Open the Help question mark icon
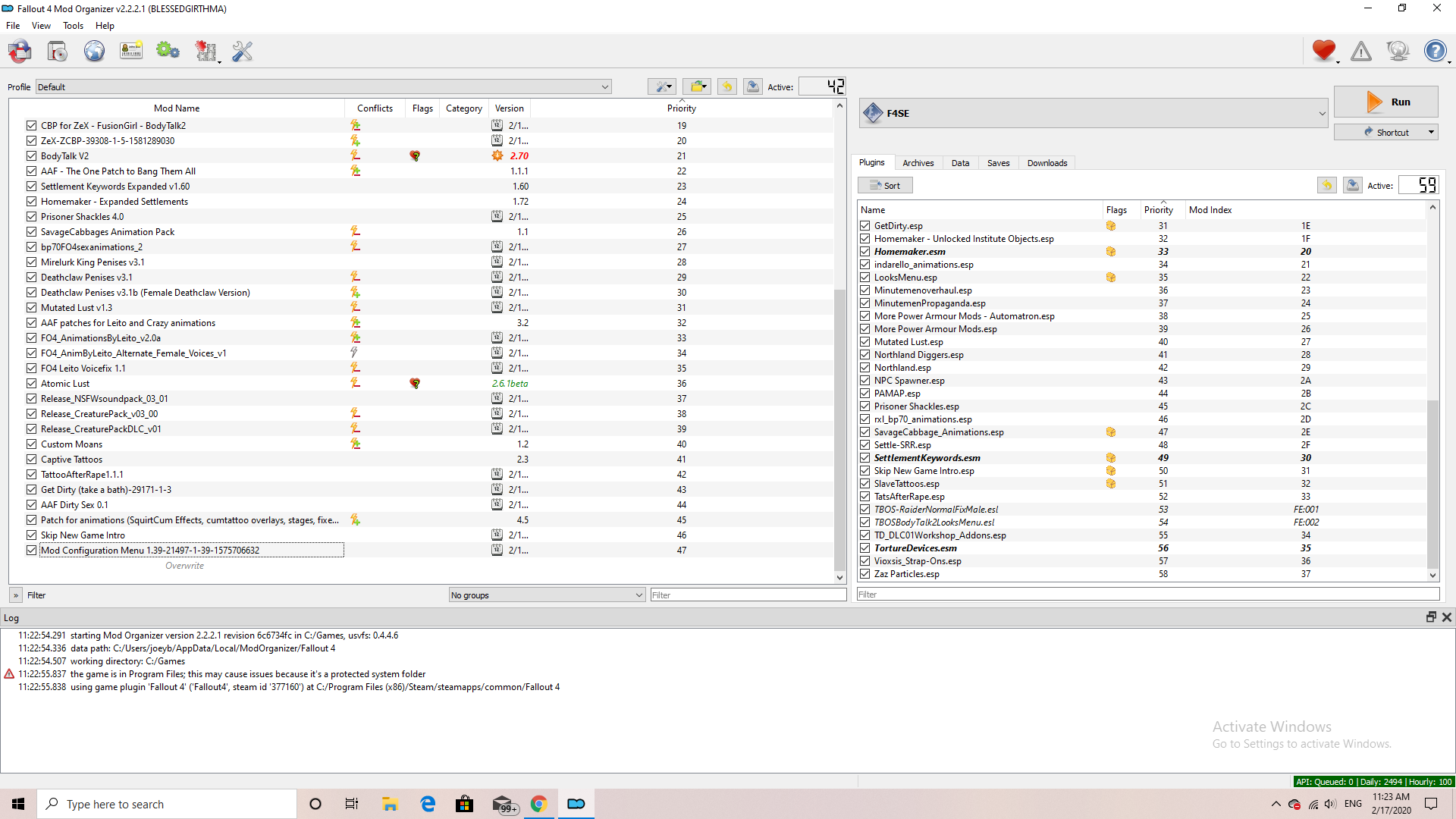 [1435, 51]
